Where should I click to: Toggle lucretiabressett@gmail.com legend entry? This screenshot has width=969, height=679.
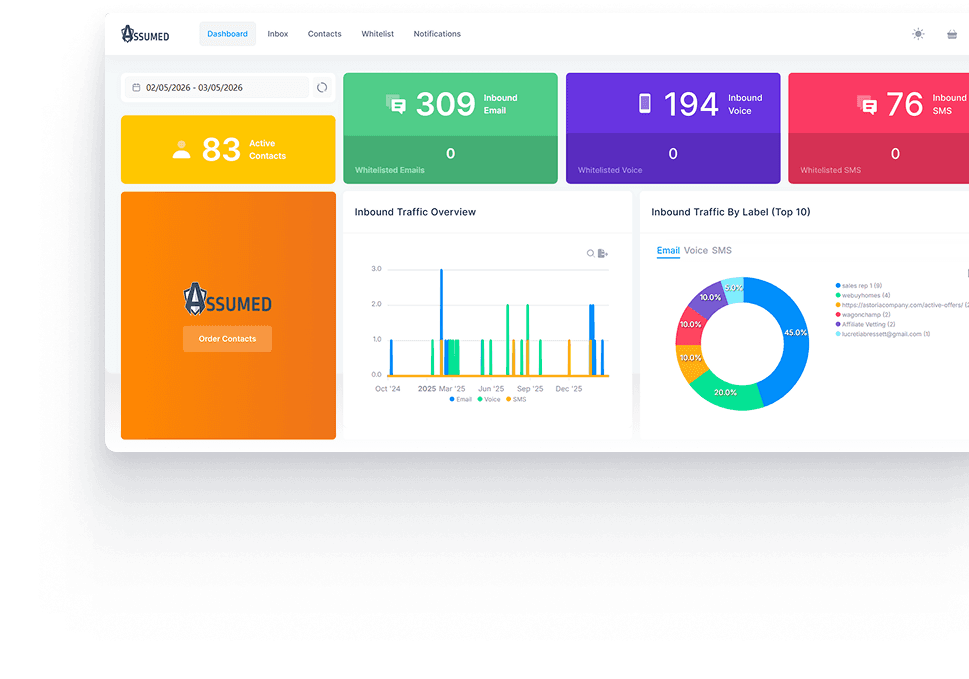pyautogui.click(x=882, y=334)
